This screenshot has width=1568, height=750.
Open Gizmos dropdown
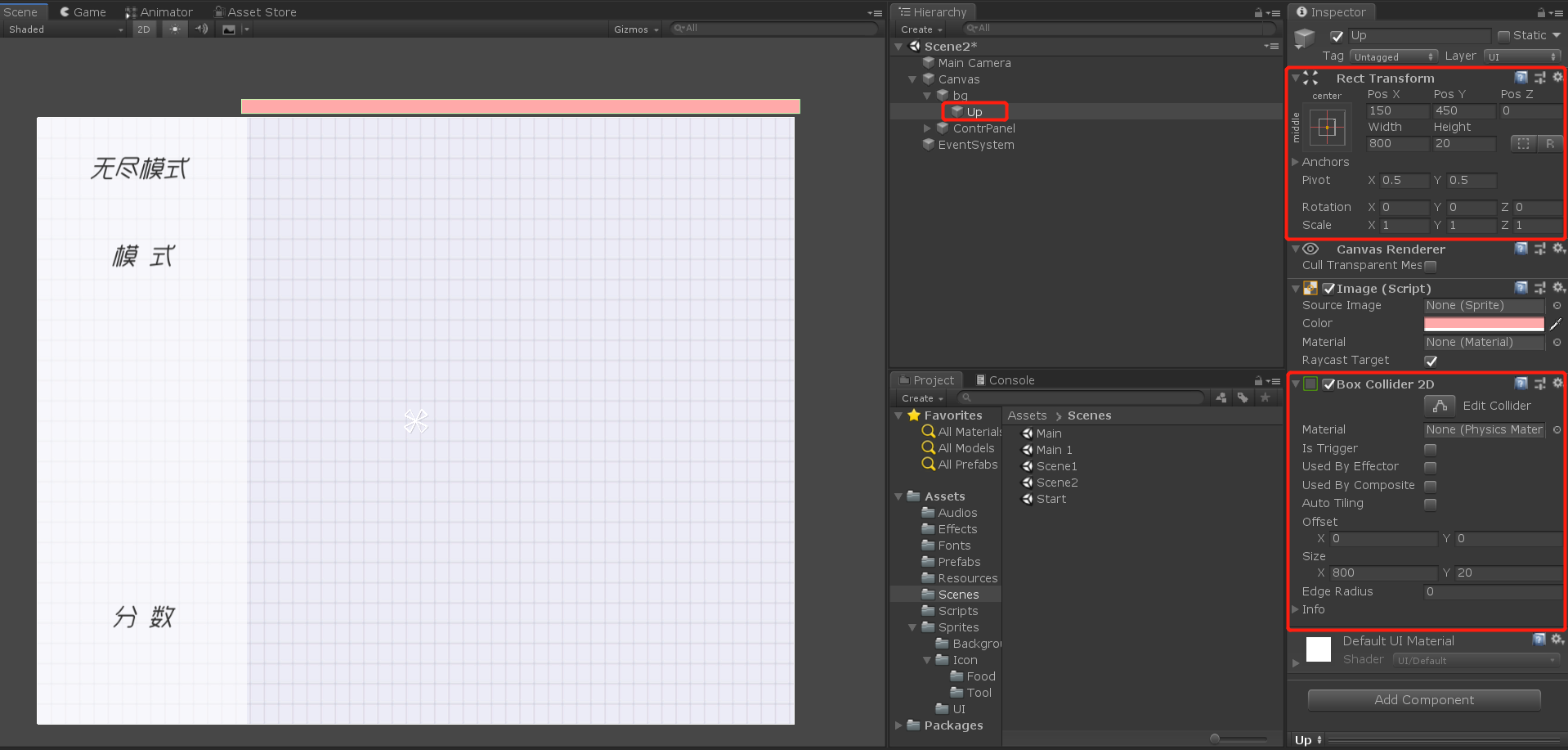pyautogui.click(x=636, y=29)
